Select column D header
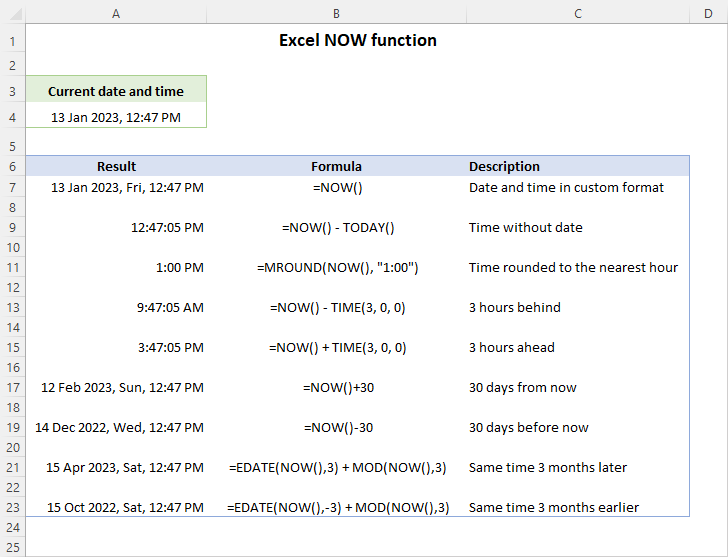Image resolution: width=728 pixels, height=557 pixels. 708,14
